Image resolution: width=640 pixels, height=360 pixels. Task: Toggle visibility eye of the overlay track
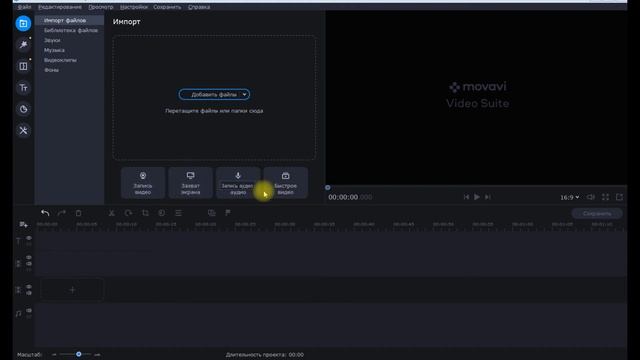tap(29, 258)
